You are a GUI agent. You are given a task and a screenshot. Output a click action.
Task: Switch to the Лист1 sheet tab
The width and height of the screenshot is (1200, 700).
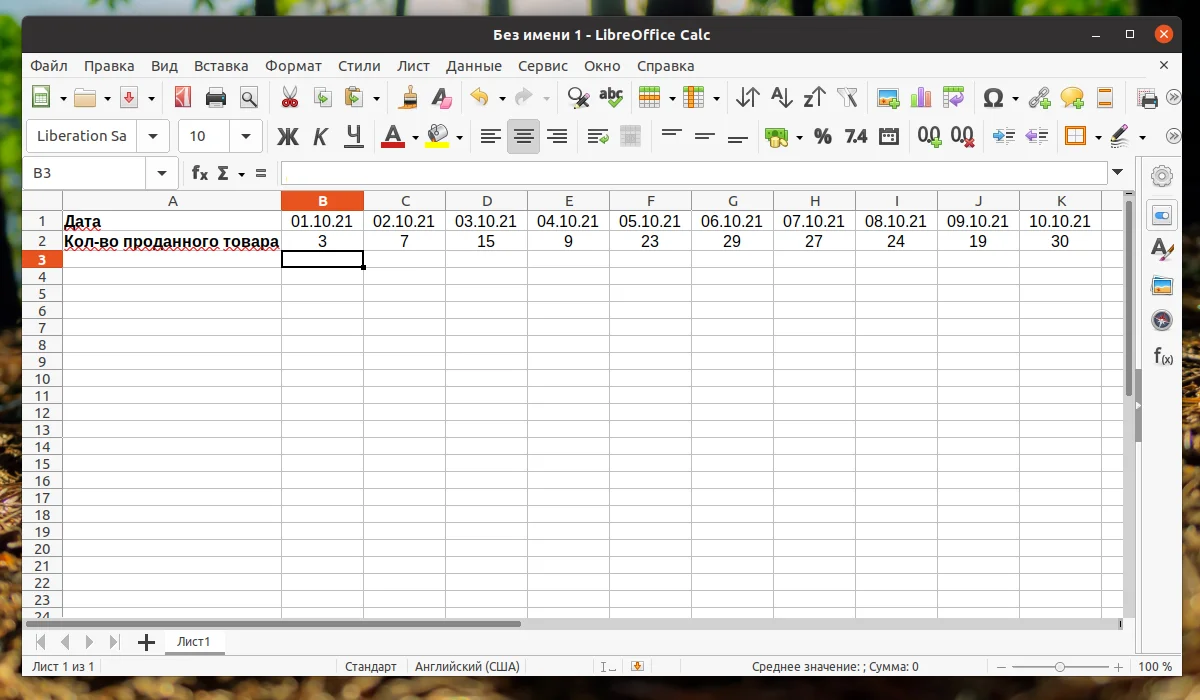tap(194, 643)
